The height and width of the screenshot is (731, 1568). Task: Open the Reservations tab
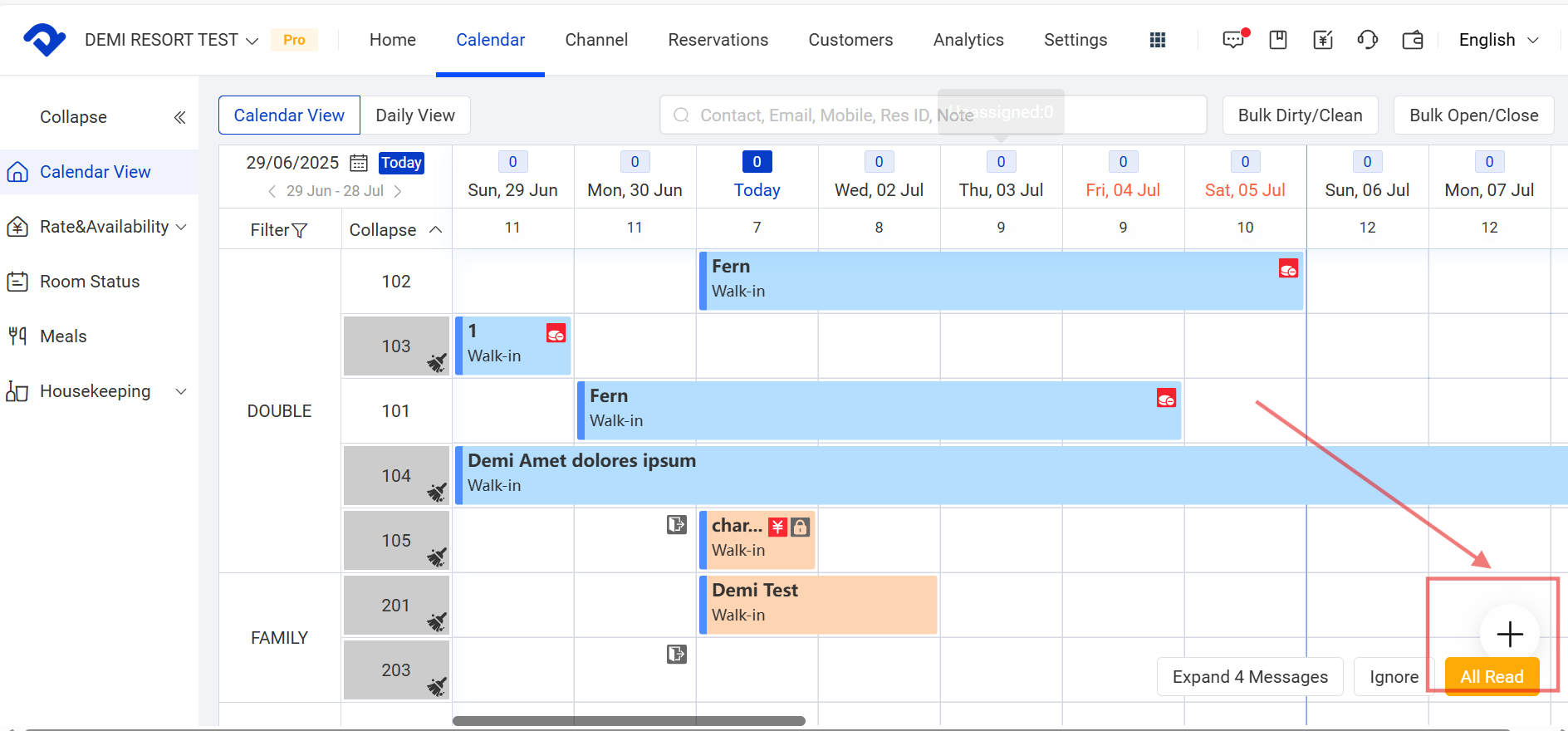pos(718,40)
